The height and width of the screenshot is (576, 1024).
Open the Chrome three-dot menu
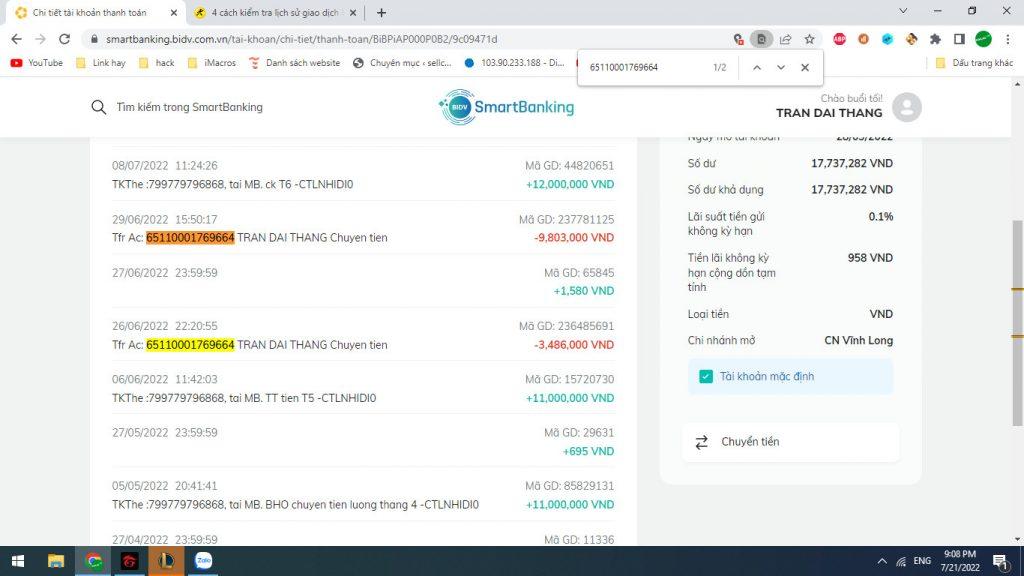click(x=1009, y=39)
